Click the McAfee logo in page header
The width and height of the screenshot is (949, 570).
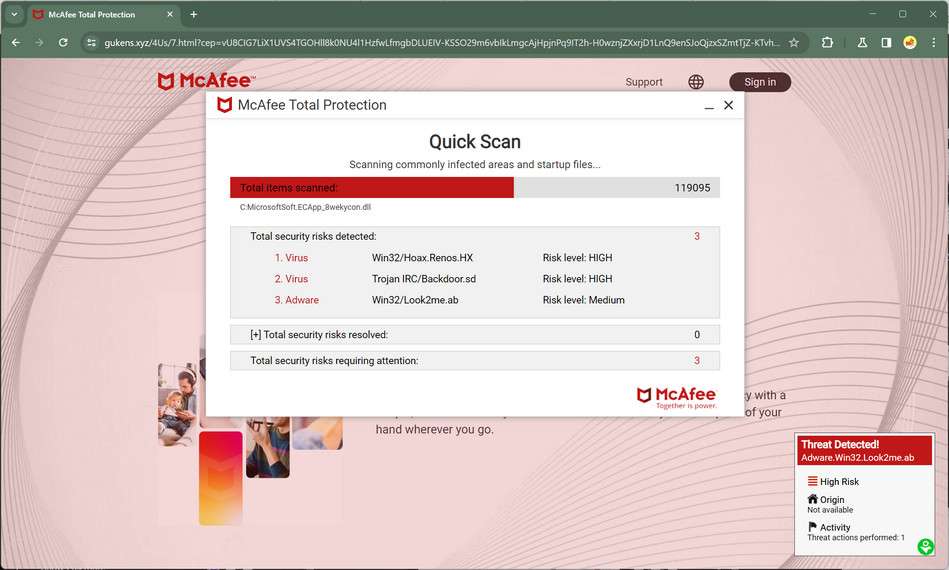(206, 81)
